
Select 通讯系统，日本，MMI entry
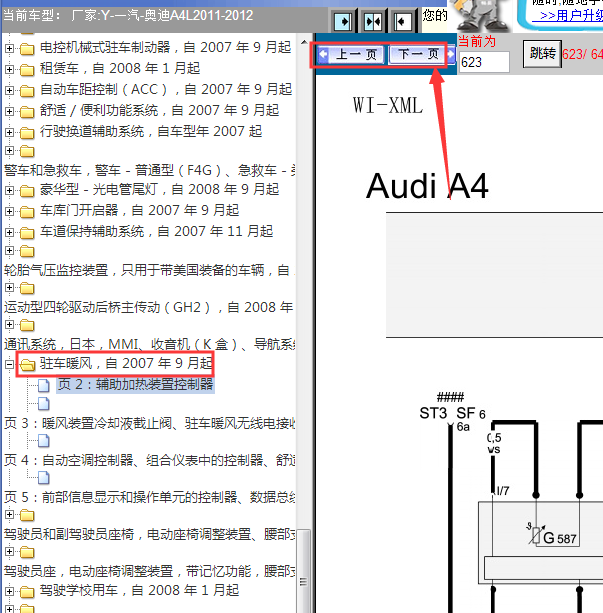(x=150, y=344)
